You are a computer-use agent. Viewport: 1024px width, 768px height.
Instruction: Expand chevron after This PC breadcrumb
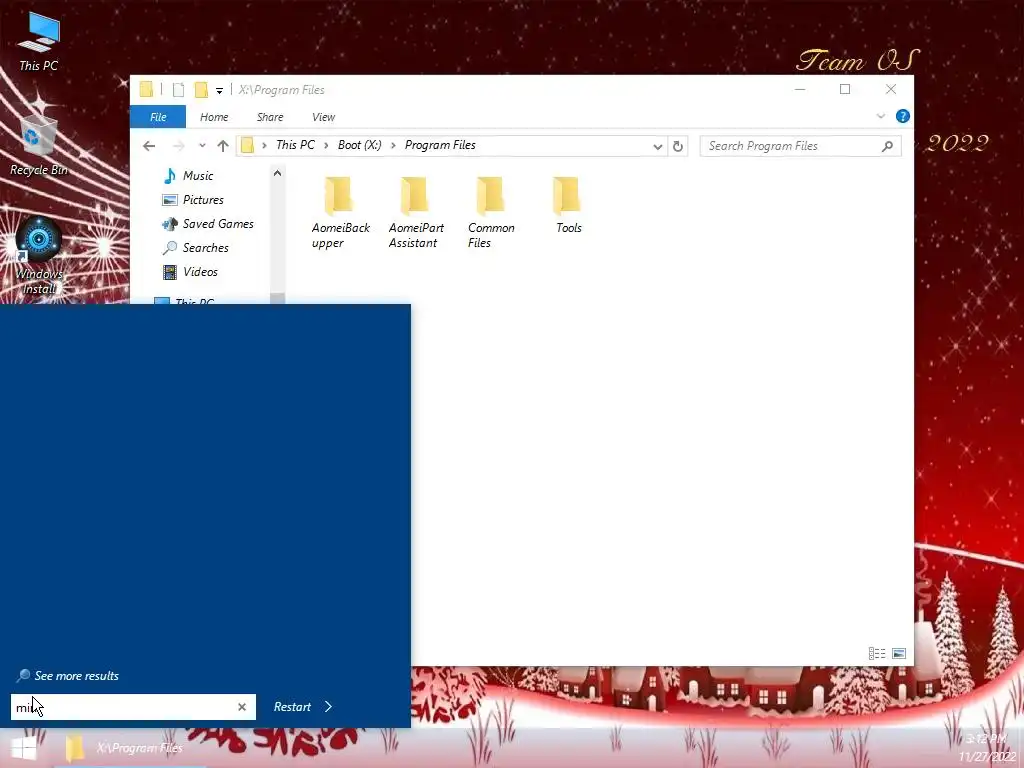(x=326, y=146)
